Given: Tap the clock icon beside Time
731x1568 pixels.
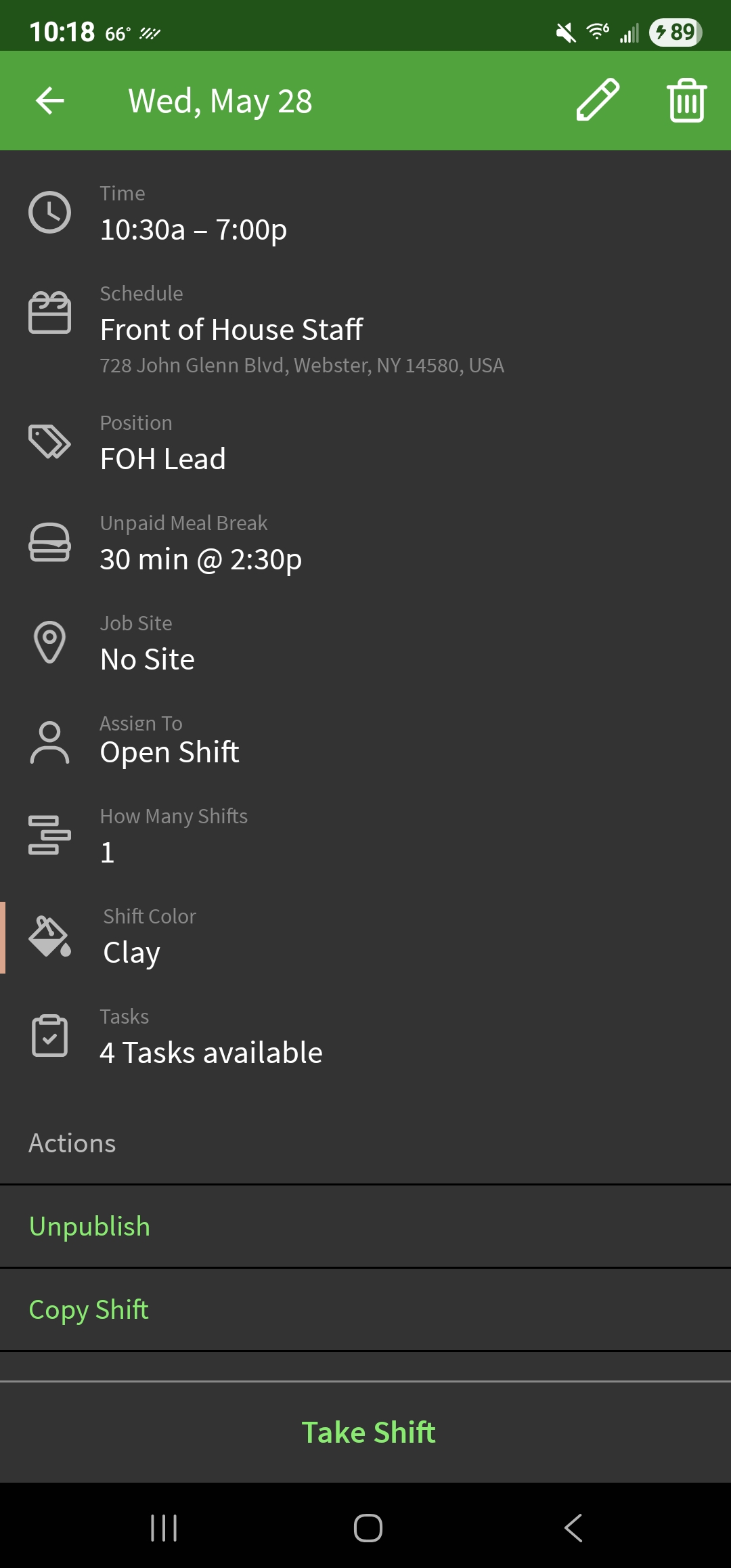Looking at the screenshot, I should [49, 211].
